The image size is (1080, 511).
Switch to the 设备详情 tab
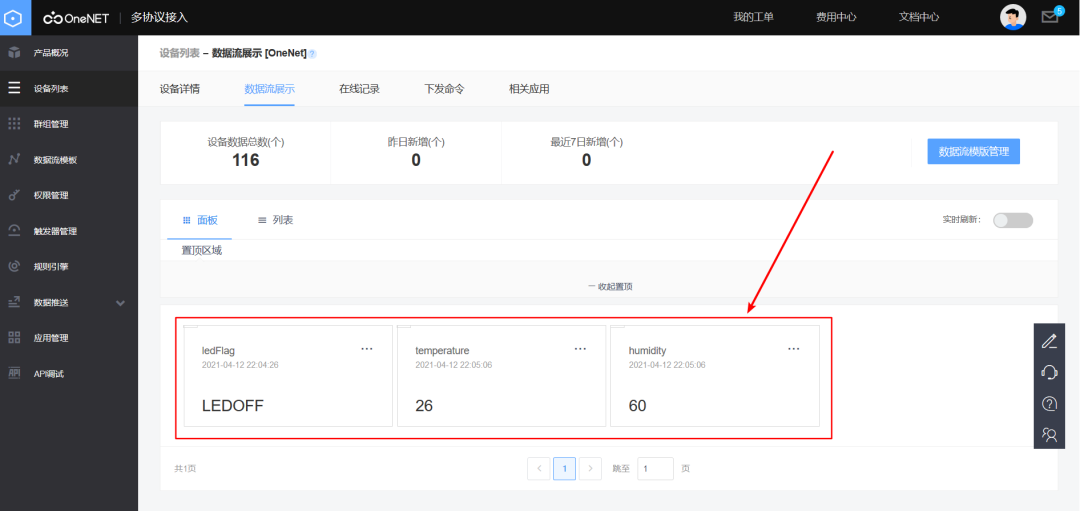[180, 89]
